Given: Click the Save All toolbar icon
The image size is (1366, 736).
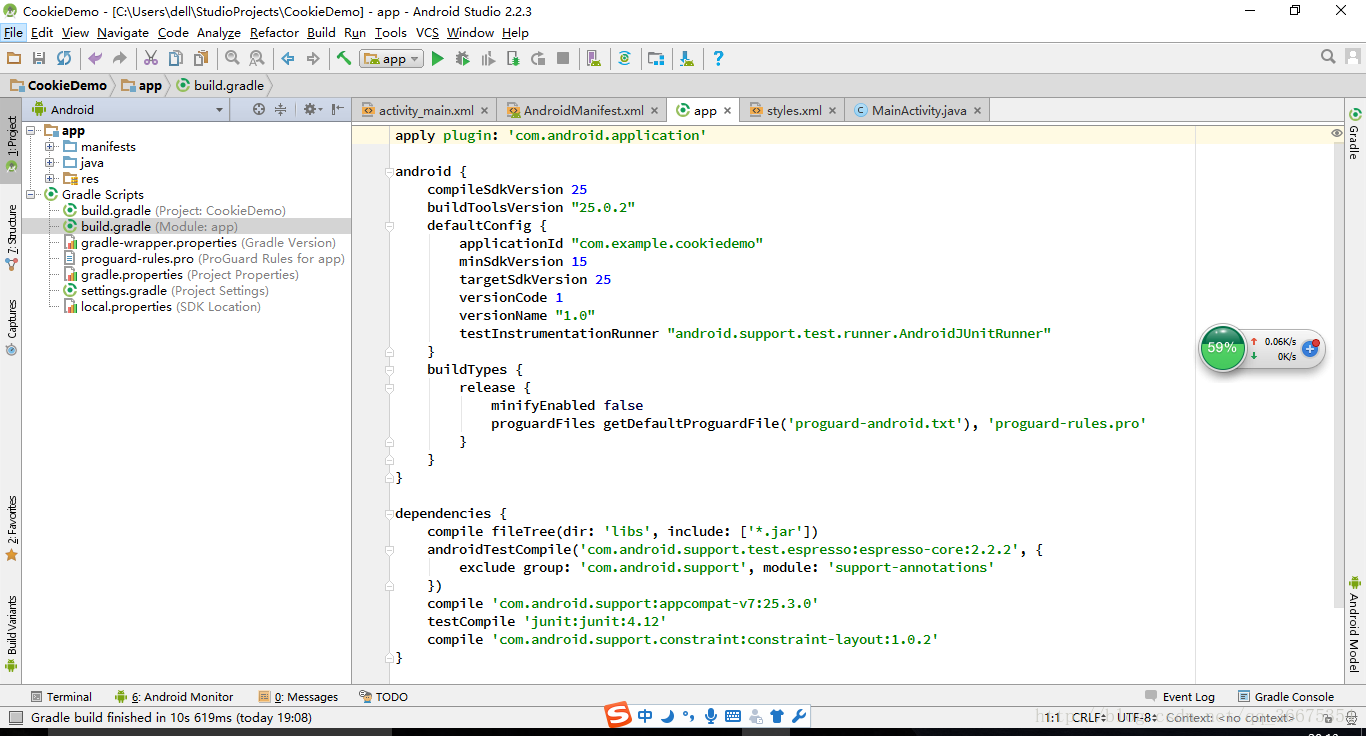Looking at the screenshot, I should tap(39, 59).
